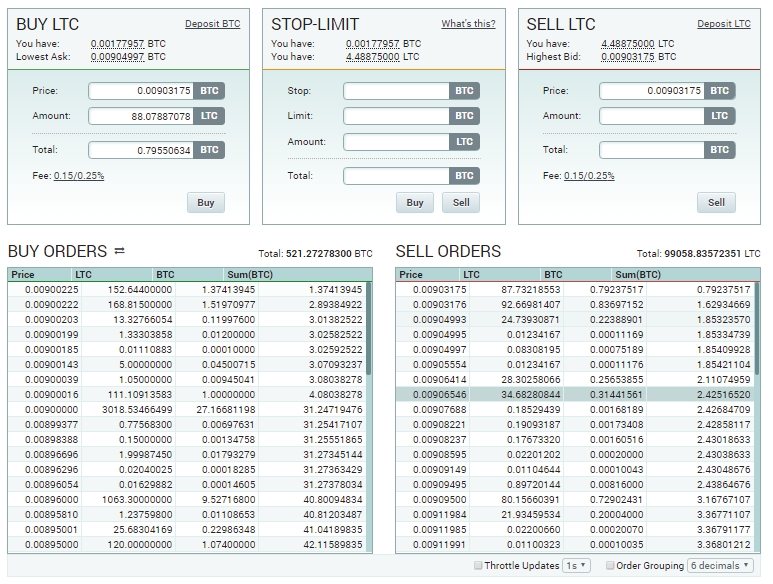Click Buy button in the STOP-LIMIT panel
Screen dimensions: 773x584
click(415, 202)
